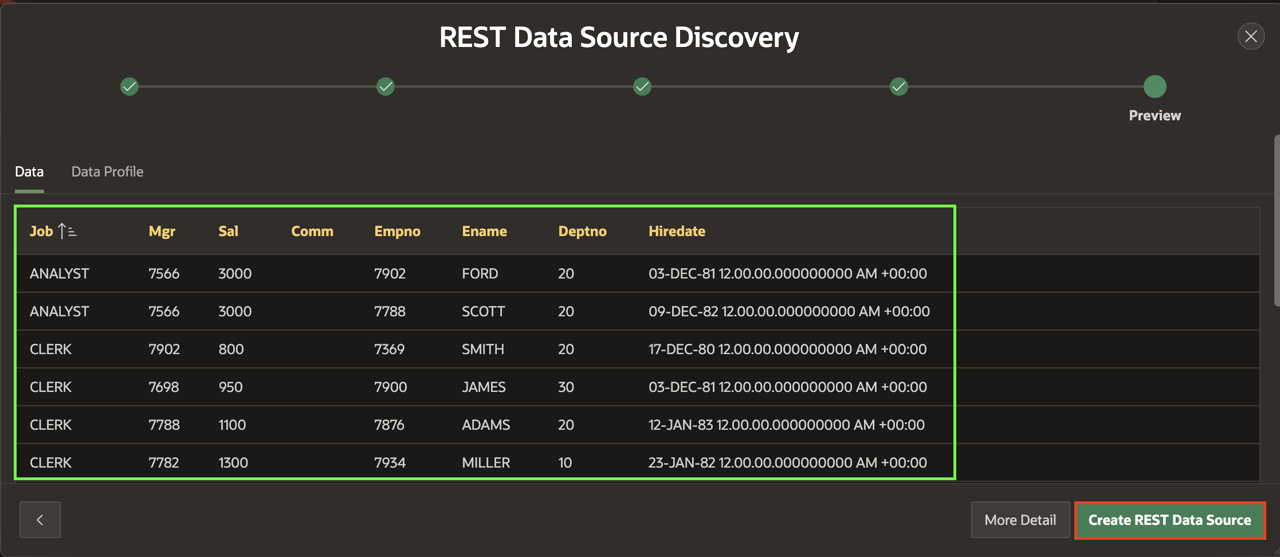
Task: Go back using the left chevron button
Action: tap(40, 520)
